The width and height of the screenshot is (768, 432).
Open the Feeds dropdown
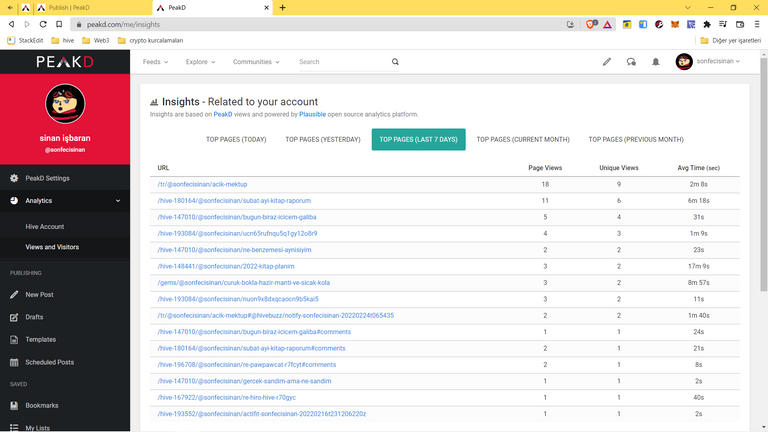click(x=155, y=62)
